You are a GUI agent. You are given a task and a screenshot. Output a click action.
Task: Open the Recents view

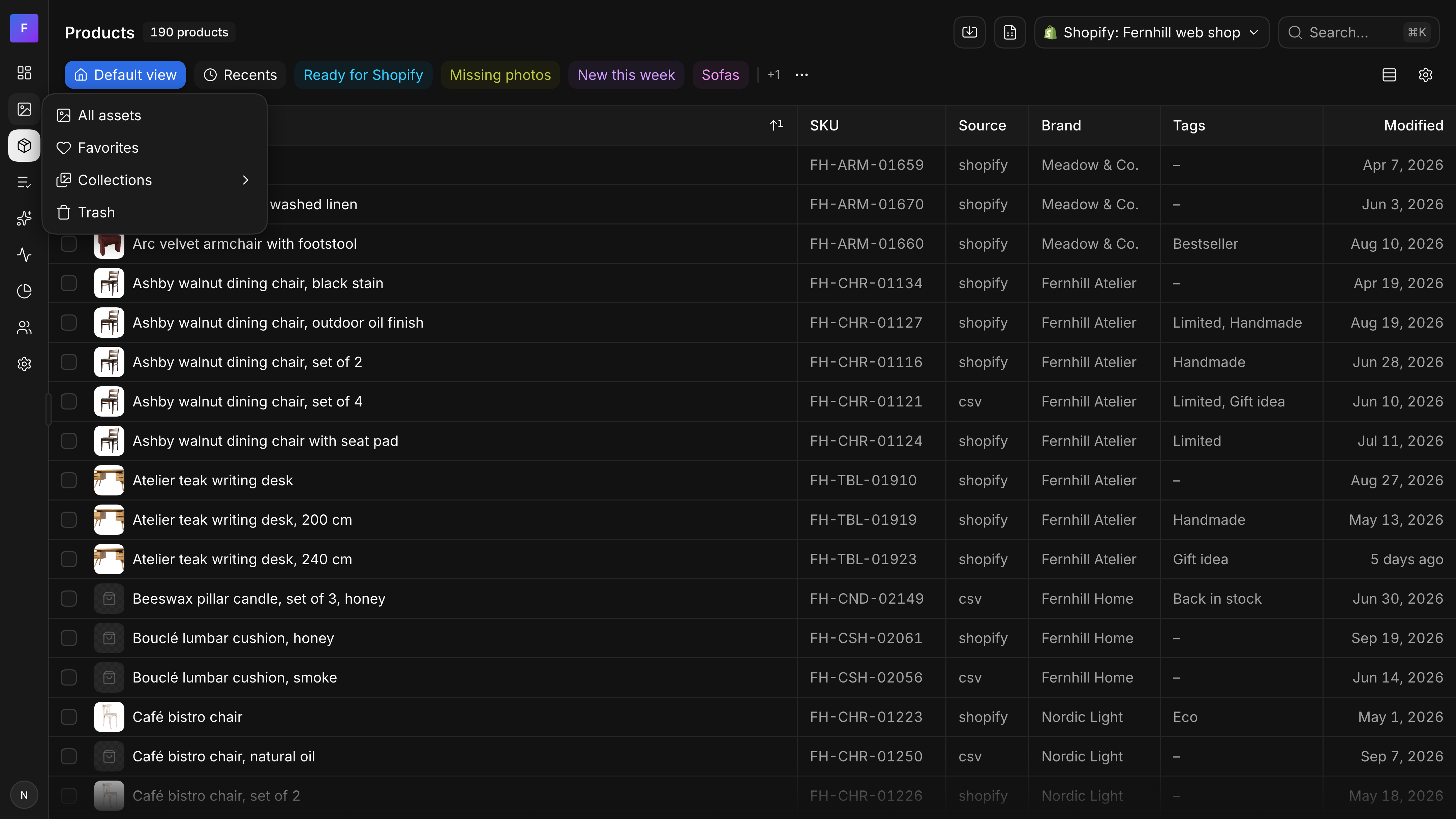[x=240, y=74]
